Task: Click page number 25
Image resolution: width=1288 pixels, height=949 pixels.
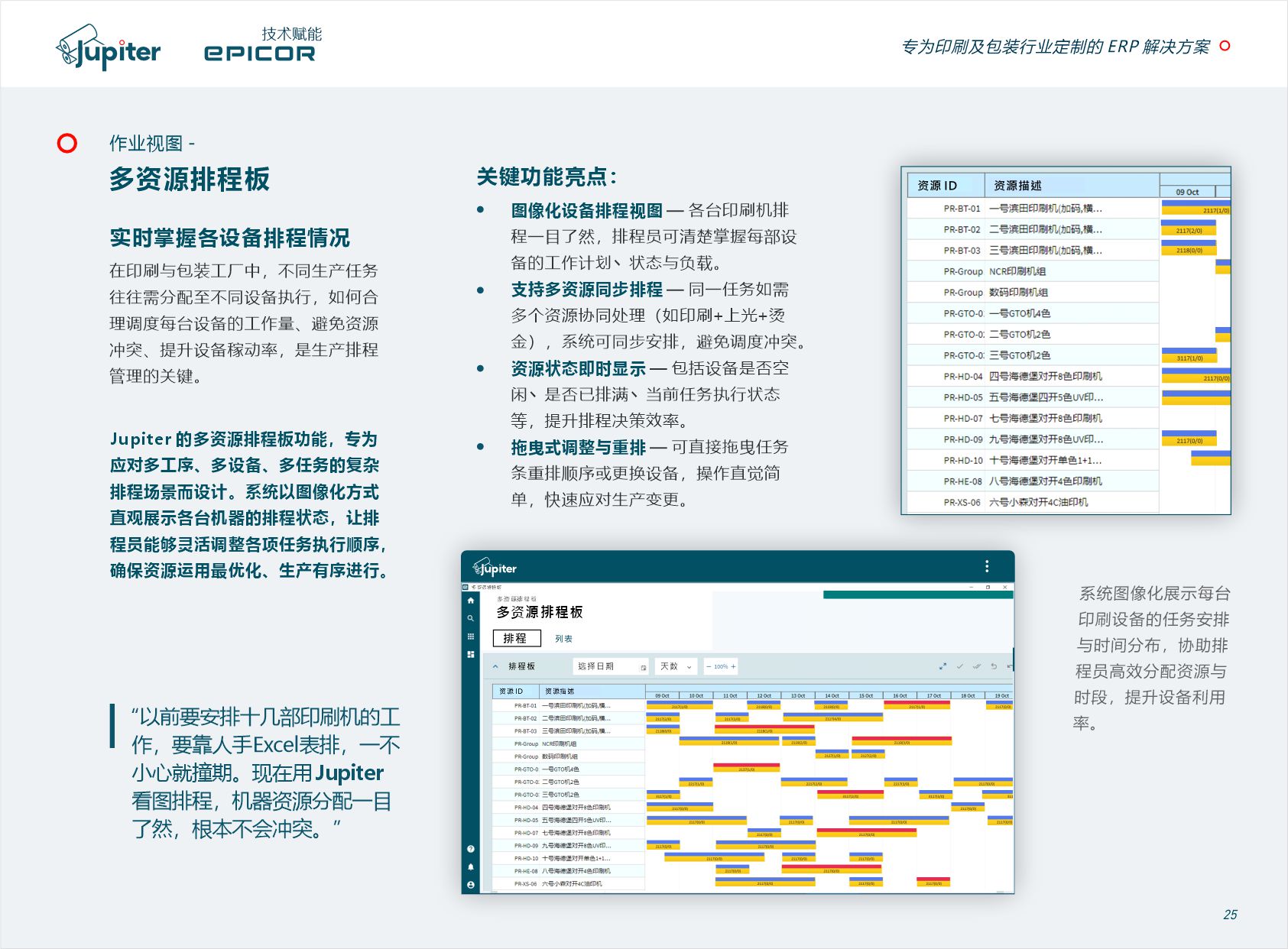Action: [x=1230, y=915]
